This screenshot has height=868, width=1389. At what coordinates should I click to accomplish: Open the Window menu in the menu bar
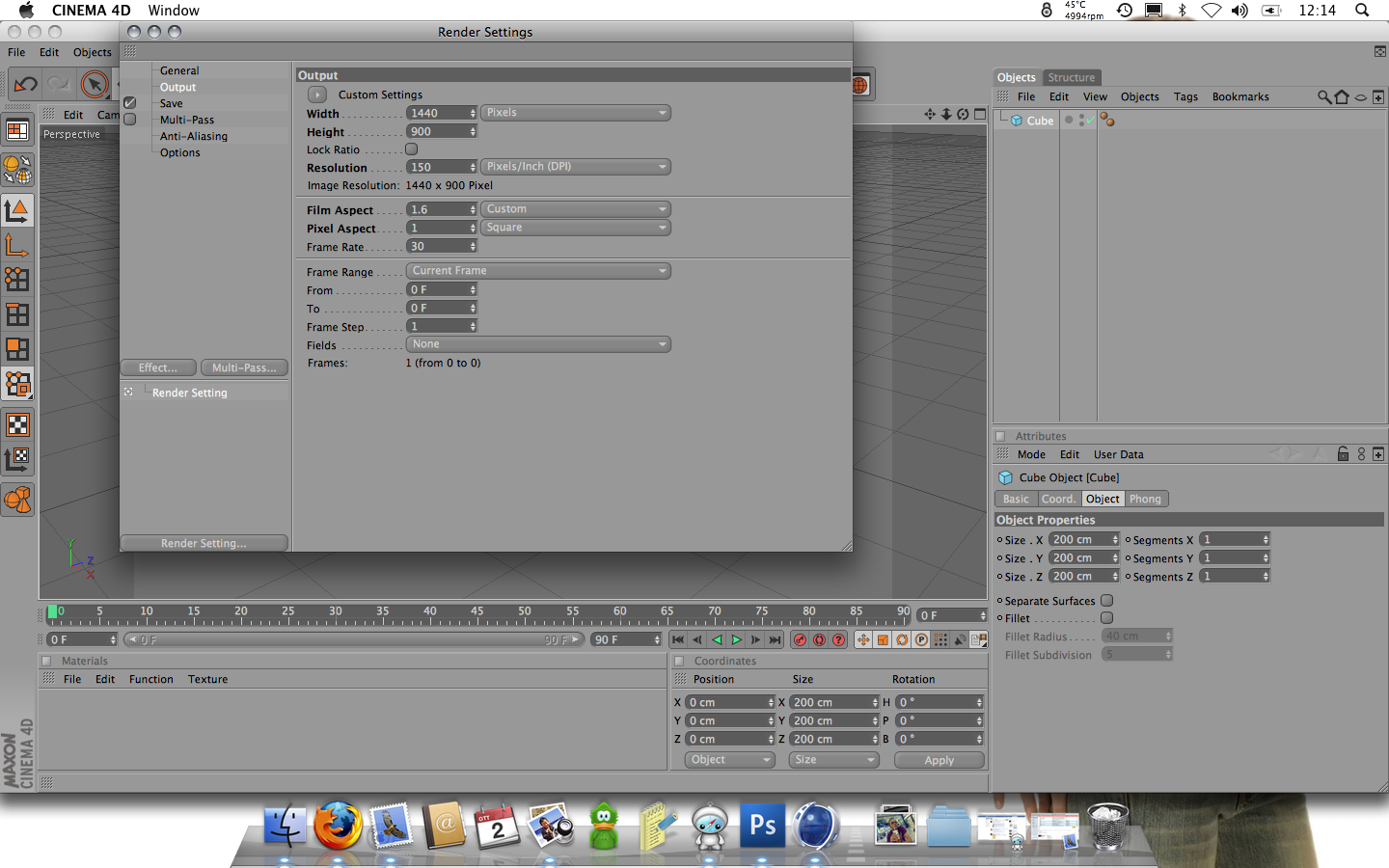[x=174, y=11]
